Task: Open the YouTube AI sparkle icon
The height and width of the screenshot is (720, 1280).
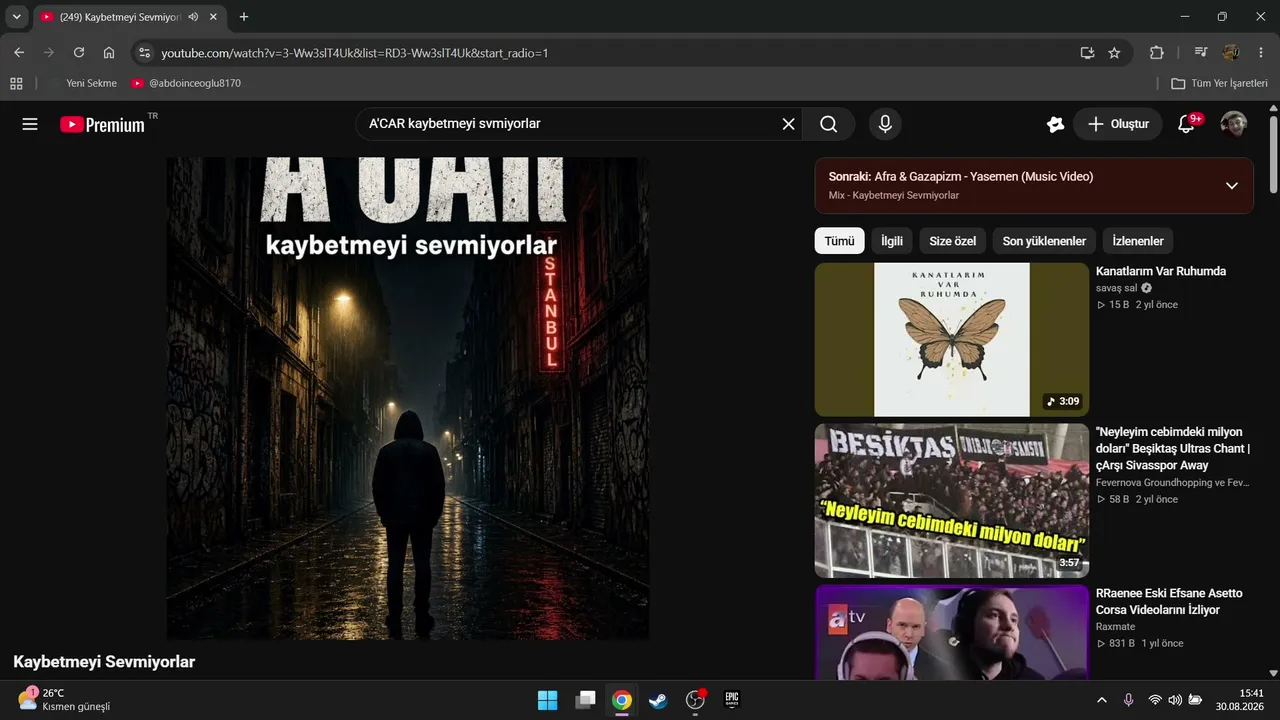Action: click(x=1055, y=124)
